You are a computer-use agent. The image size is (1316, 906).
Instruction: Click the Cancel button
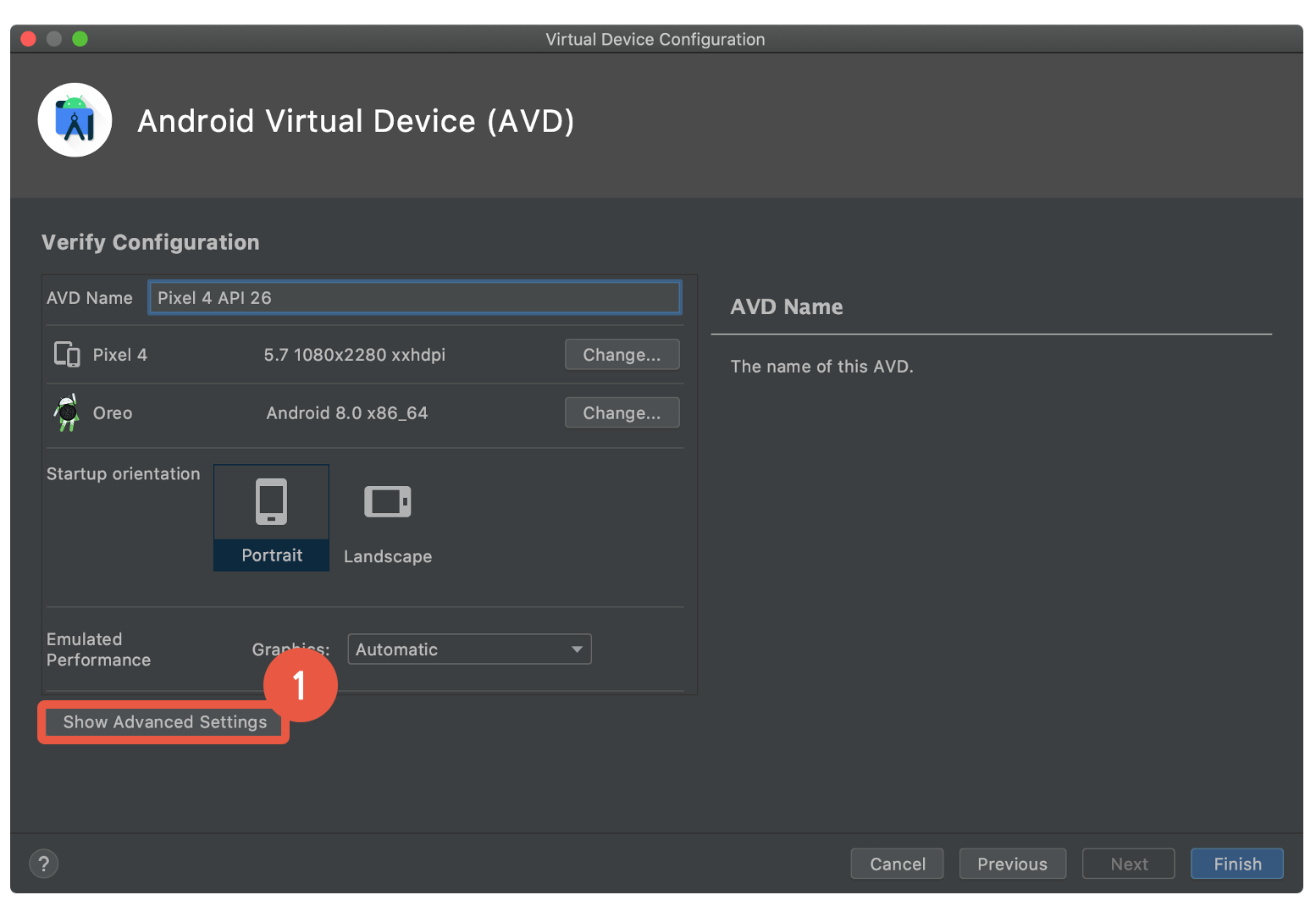tap(897, 864)
